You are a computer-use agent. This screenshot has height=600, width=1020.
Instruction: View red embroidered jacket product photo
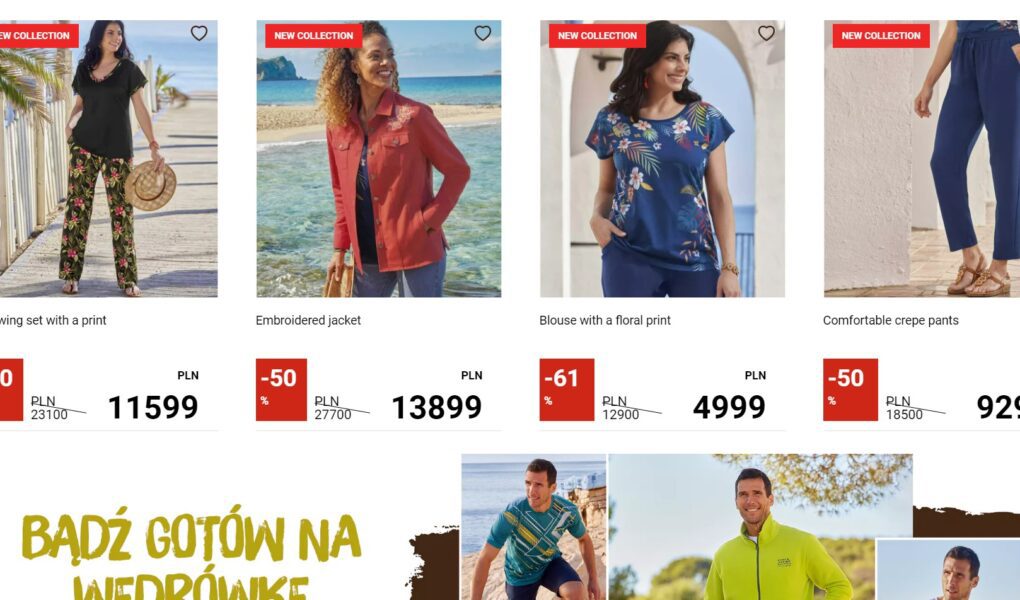tap(379, 159)
